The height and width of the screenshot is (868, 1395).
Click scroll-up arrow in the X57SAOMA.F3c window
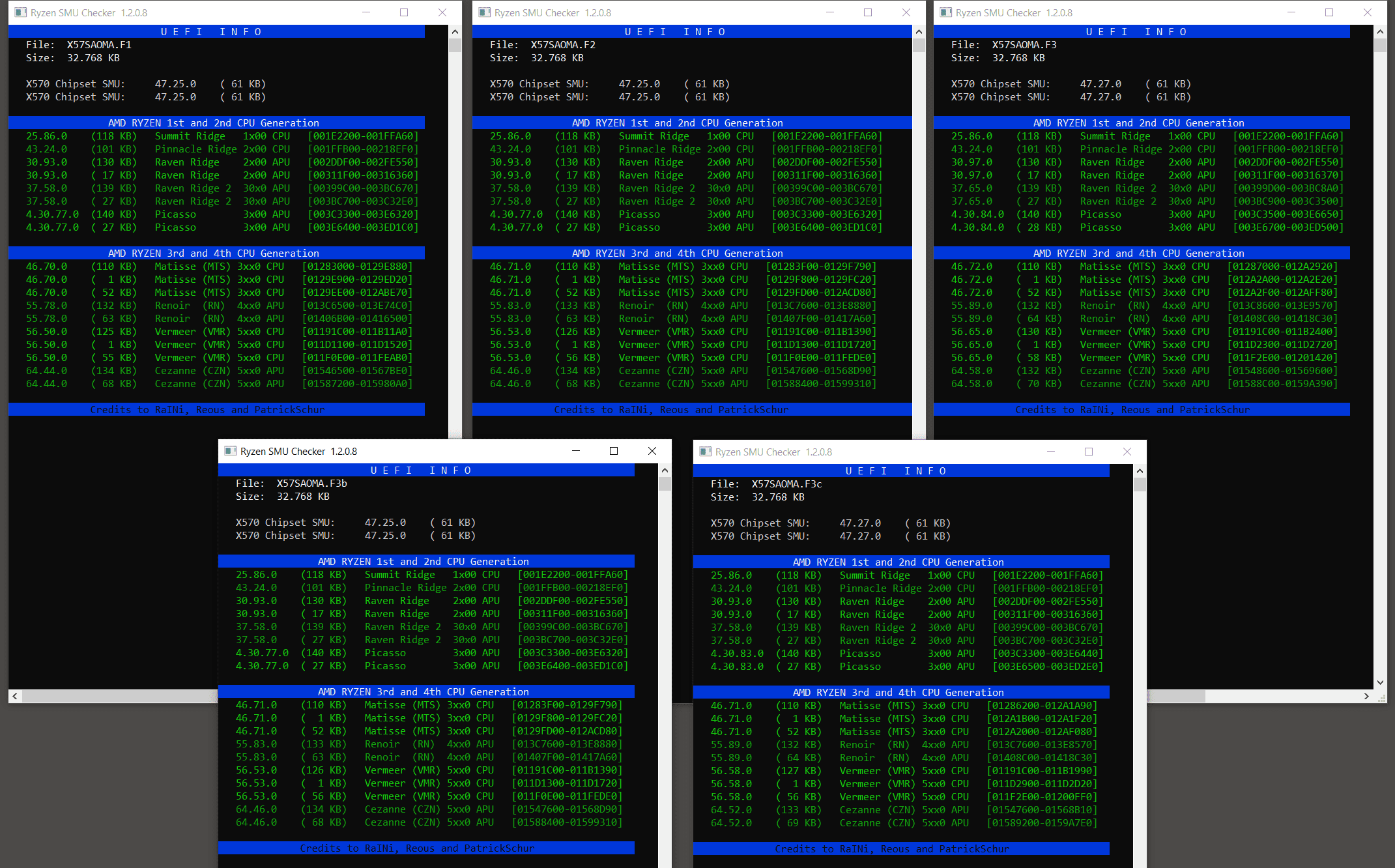(1140, 470)
